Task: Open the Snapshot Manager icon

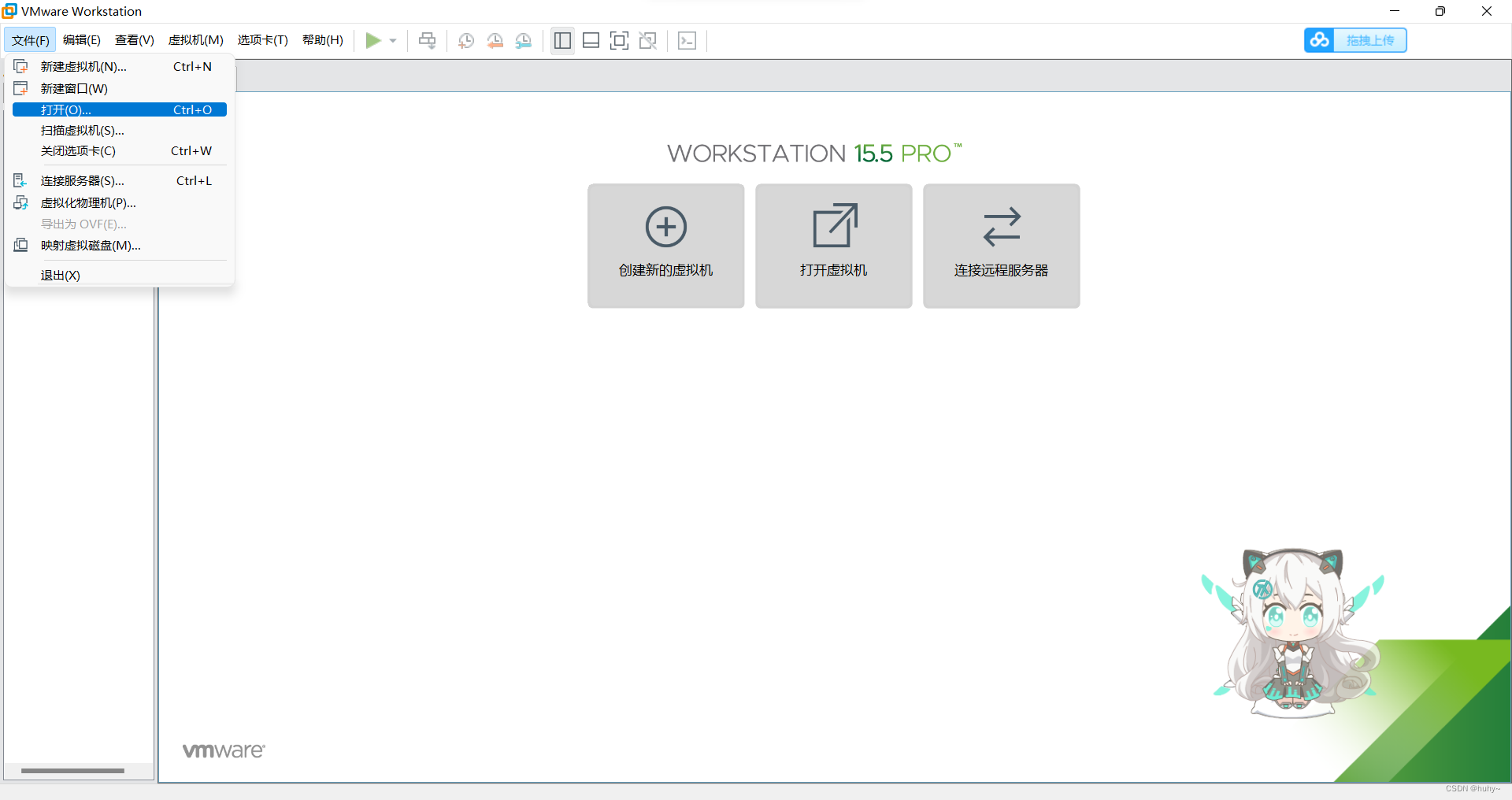Action: tap(524, 40)
